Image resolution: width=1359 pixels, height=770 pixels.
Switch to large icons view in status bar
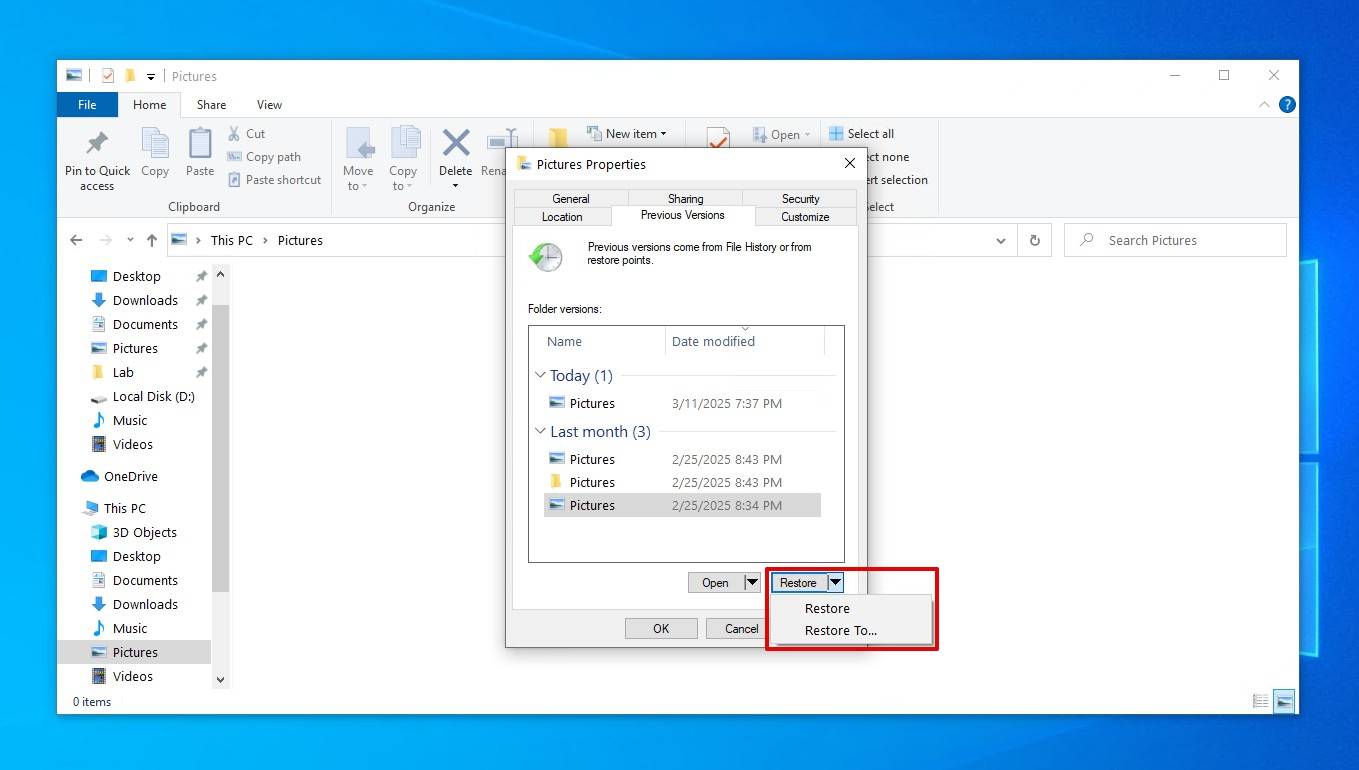(x=1282, y=701)
